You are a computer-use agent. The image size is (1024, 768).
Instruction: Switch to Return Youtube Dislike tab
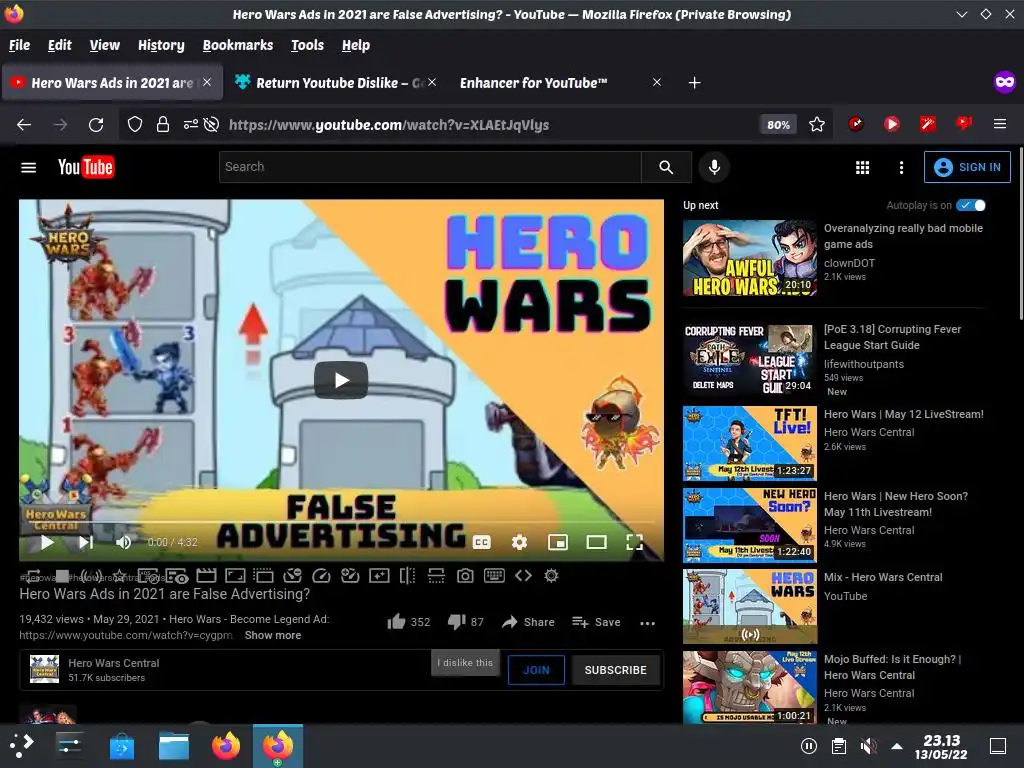click(335, 83)
